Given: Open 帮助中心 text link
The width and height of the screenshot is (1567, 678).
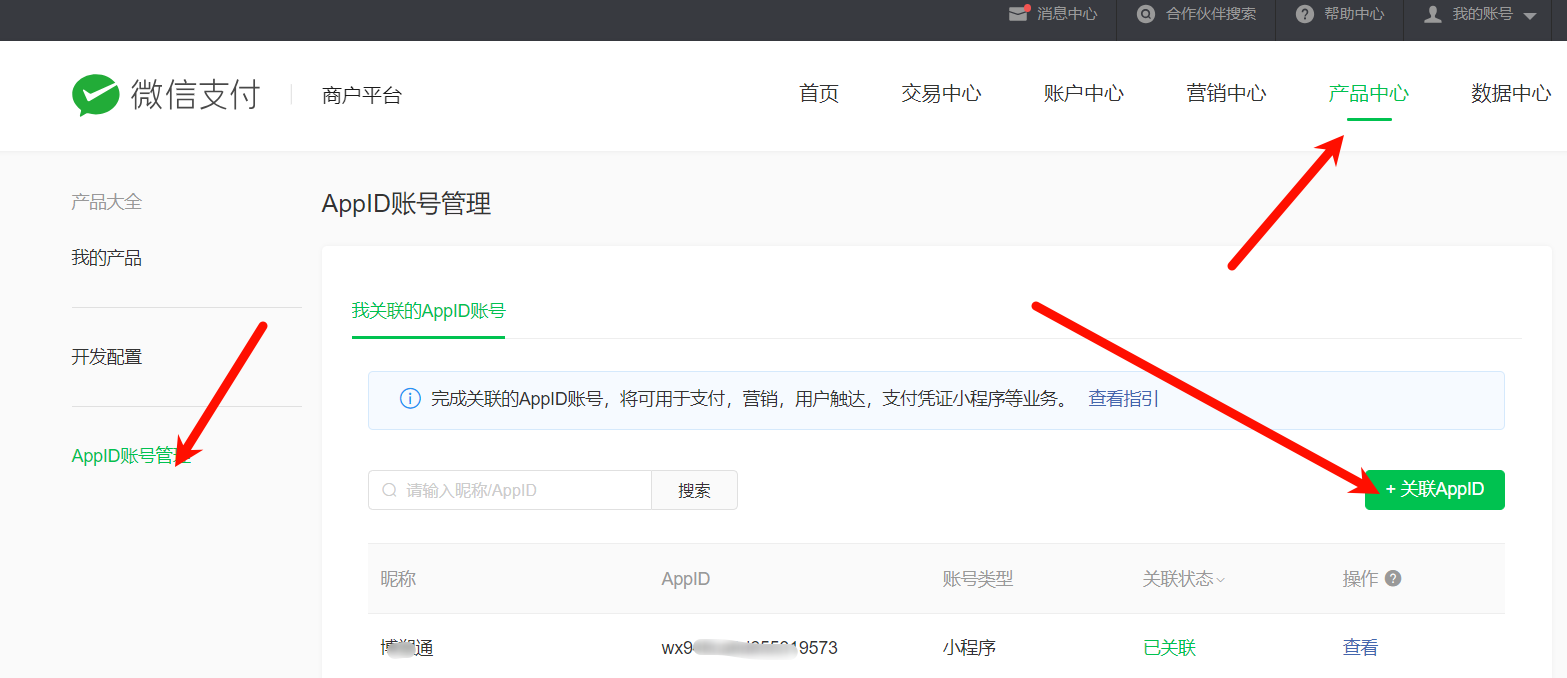Looking at the screenshot, I should (1354, 14).
